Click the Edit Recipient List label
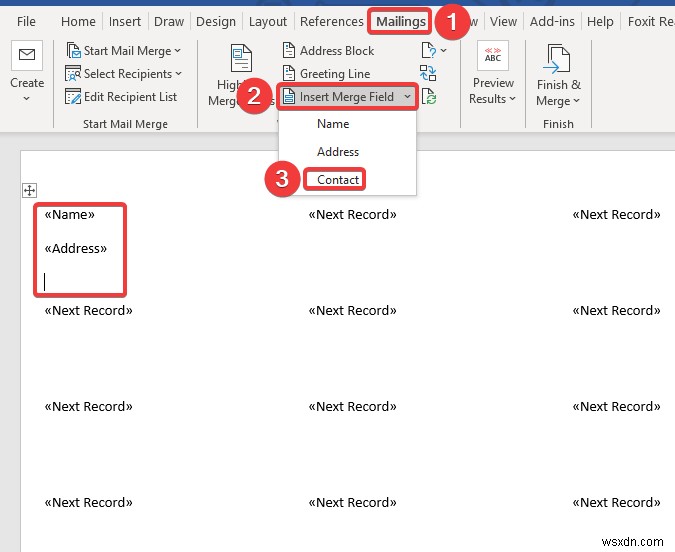675x552 pixels. 130,97
